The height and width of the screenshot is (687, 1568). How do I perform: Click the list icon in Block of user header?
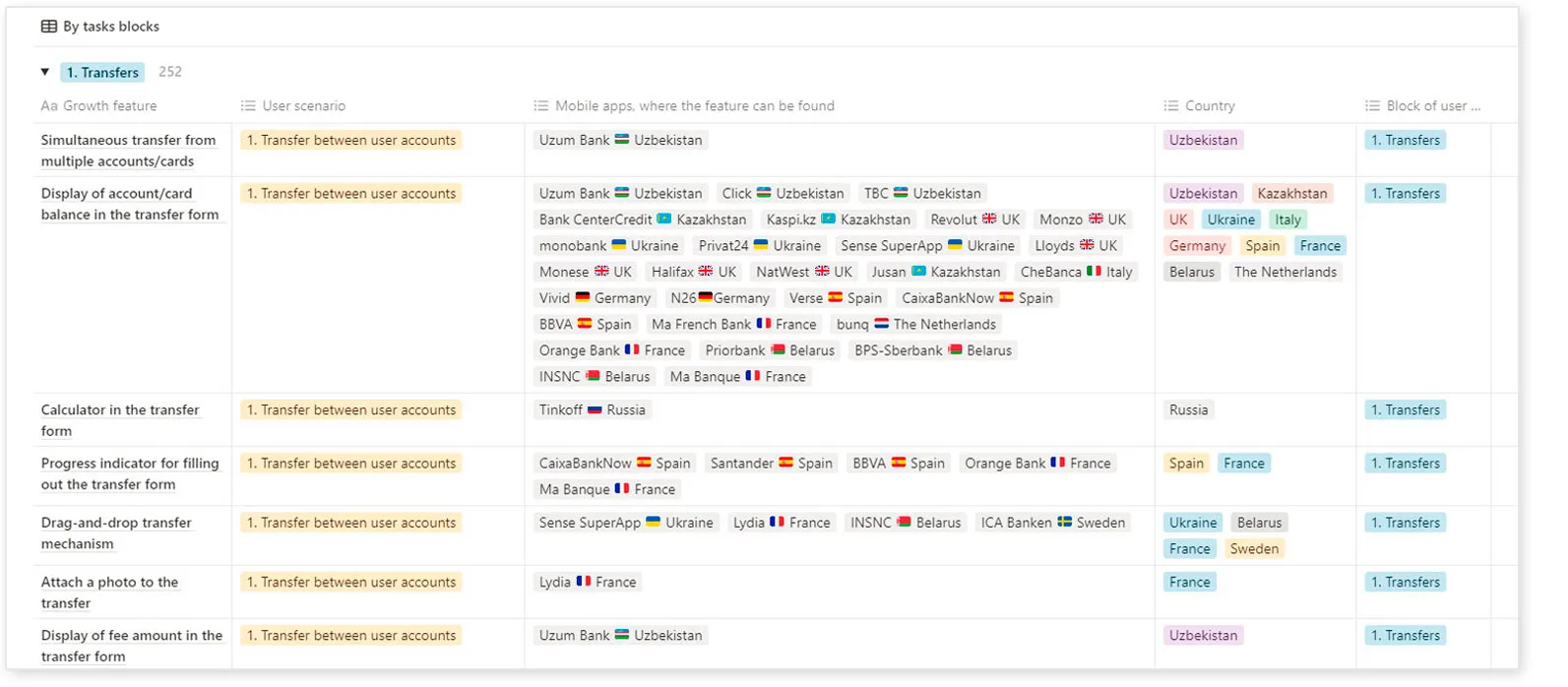(1372, 105)
